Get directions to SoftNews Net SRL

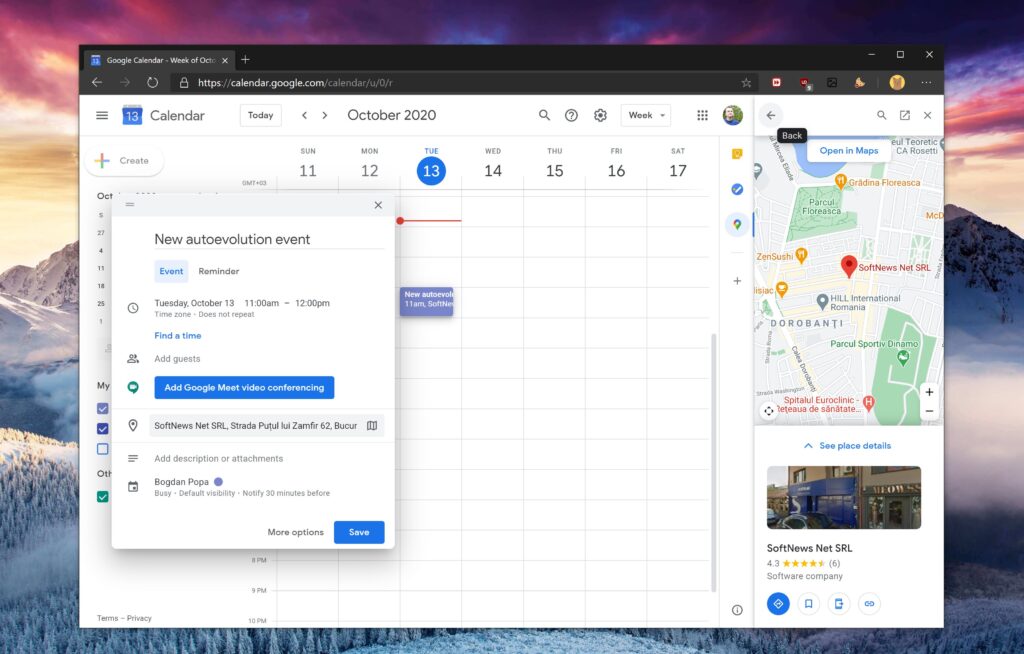click(x=778, y=603)
